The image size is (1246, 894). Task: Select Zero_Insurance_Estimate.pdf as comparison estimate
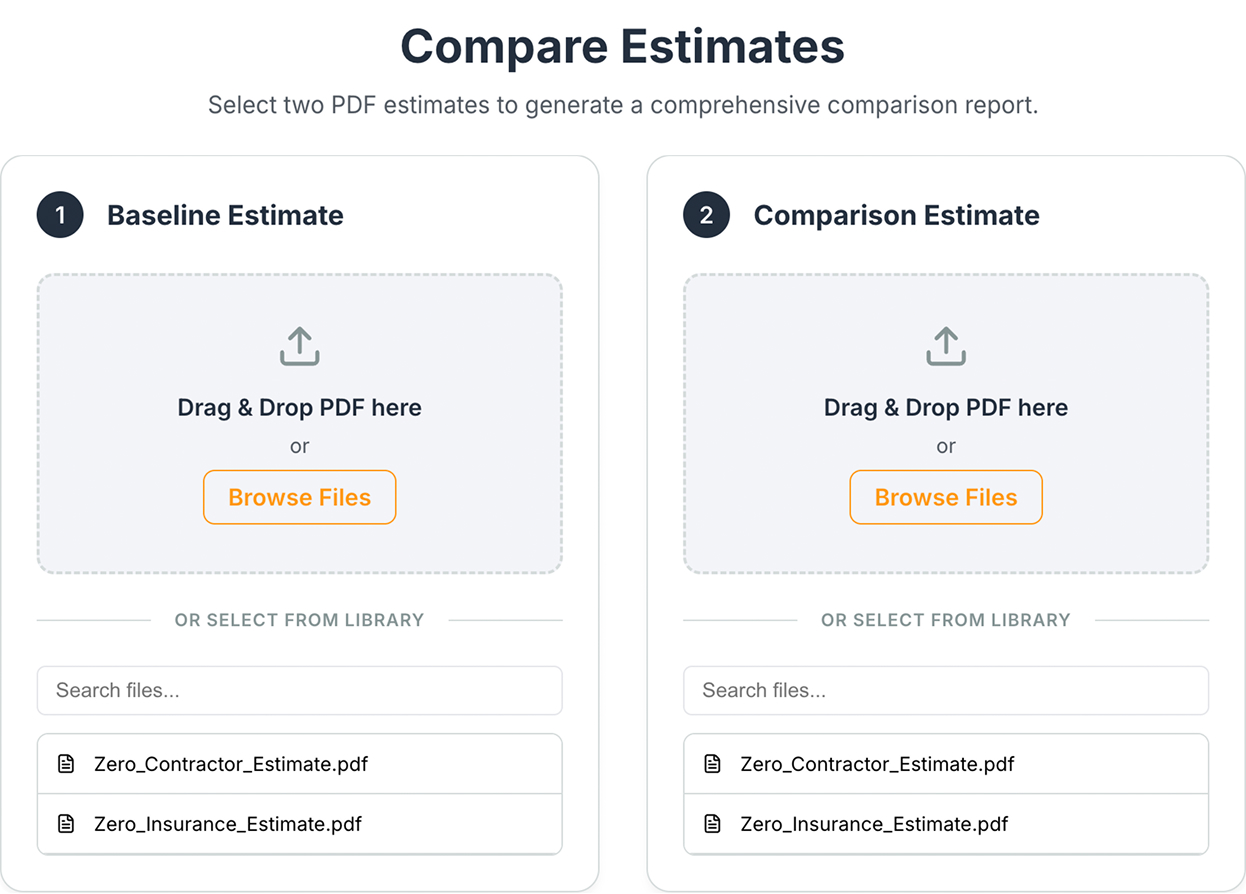946,824
